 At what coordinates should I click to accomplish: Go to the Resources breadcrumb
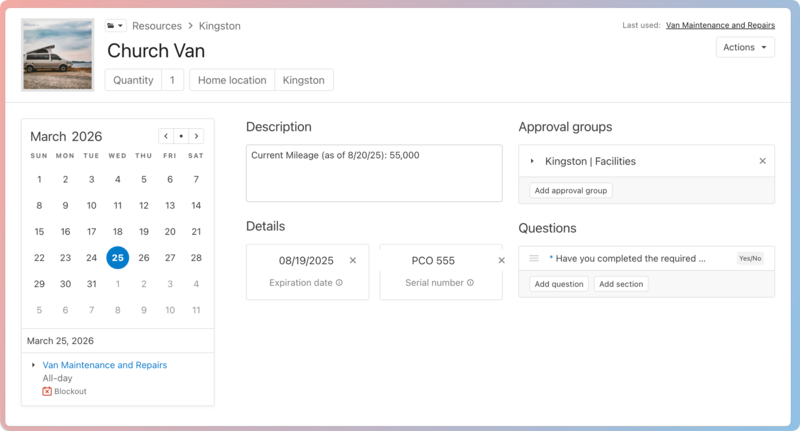[157, 26]
